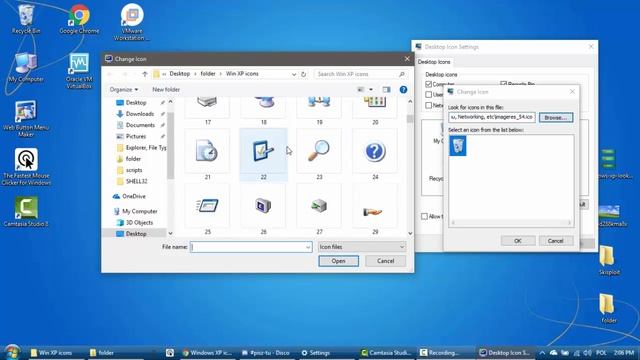Select icon file 18 in the file list

pyautogui.click(x=263, y=111)
